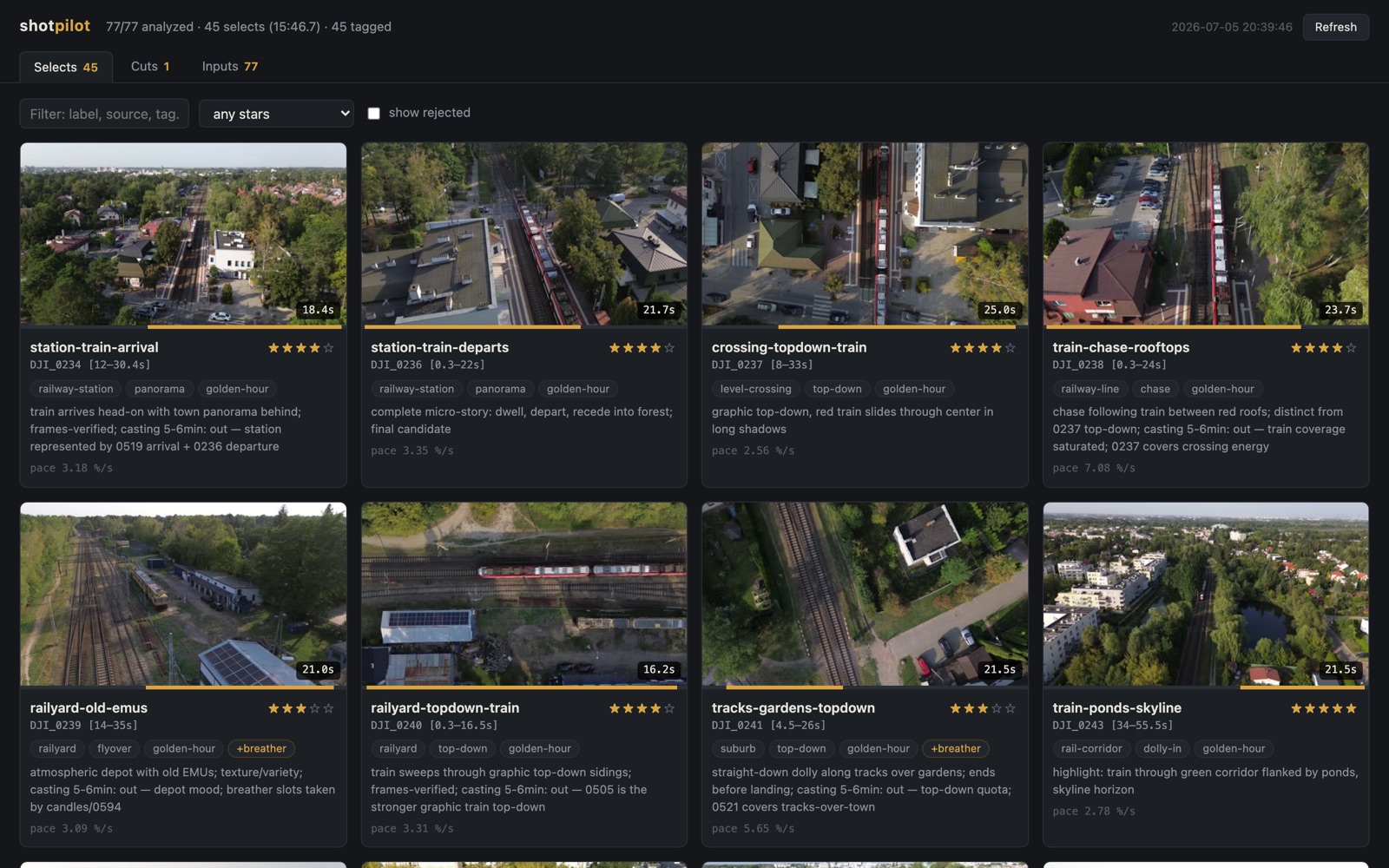The width and height of the screenshot is (1389, 868).
Task: Click segment bar under train-ponds-skyline thumbnail
Action: [1302, 687]
